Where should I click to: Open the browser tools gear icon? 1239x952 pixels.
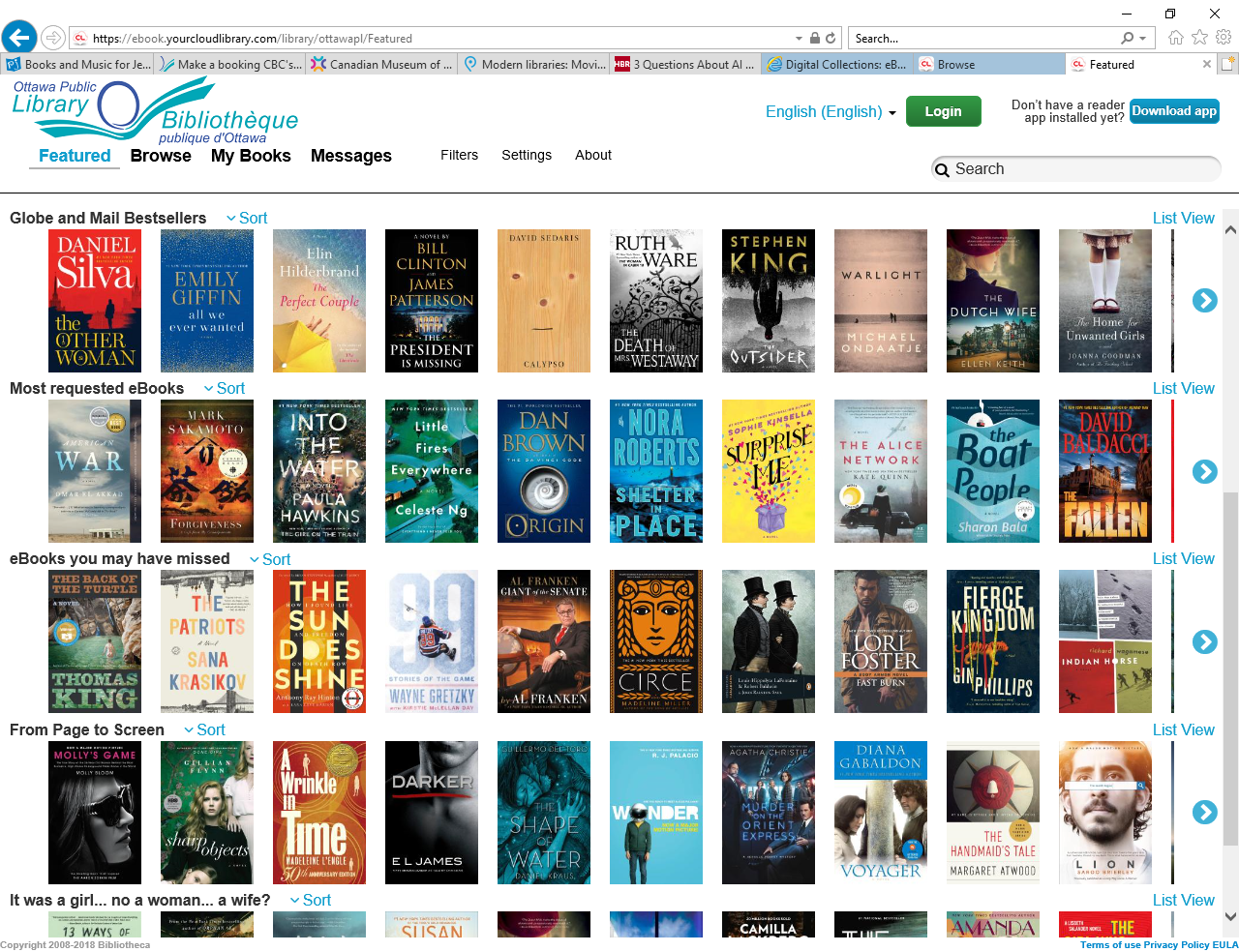(1224, 38)
